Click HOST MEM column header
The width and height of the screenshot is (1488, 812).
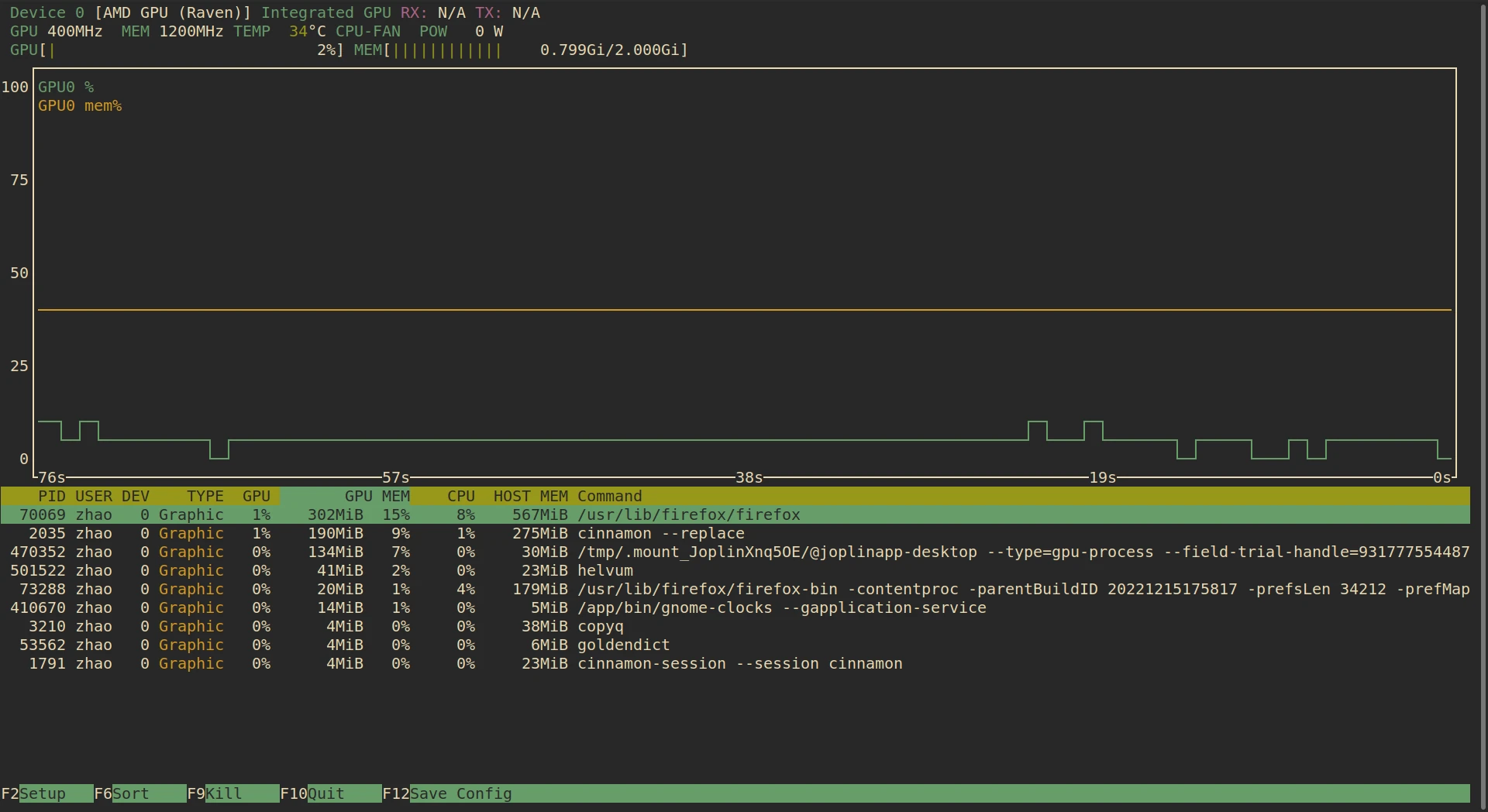[x=531, y=496]
